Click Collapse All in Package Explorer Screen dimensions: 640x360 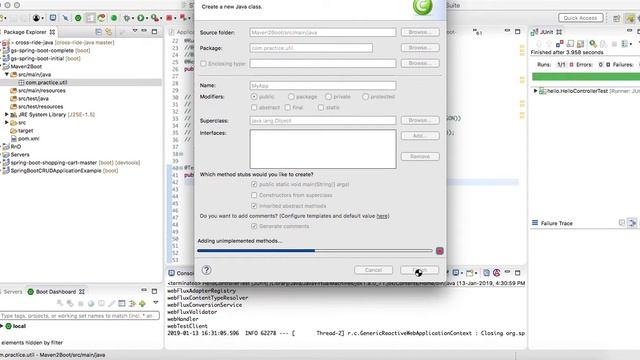coord(98,31)
